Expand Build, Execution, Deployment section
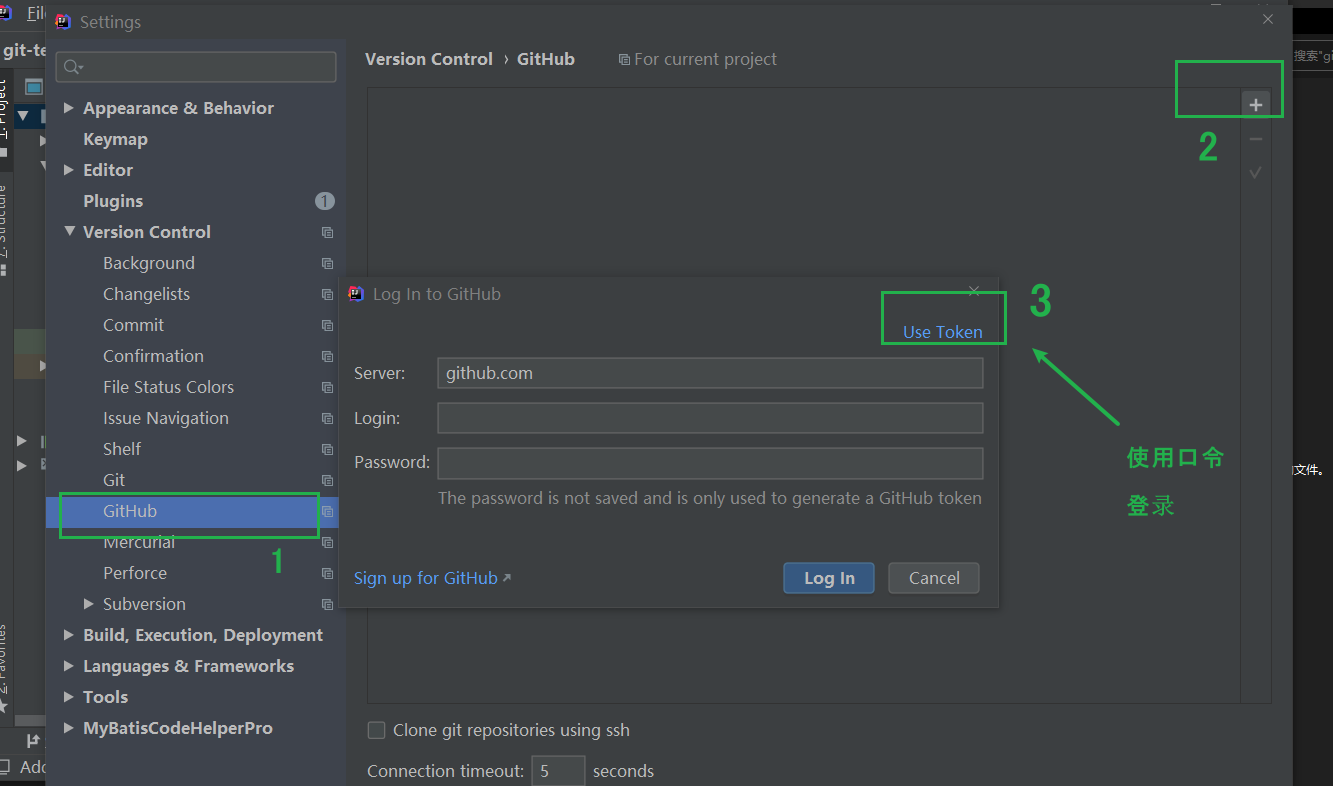The width and height of the screenshot is (1333, 786). pos(69,635)
